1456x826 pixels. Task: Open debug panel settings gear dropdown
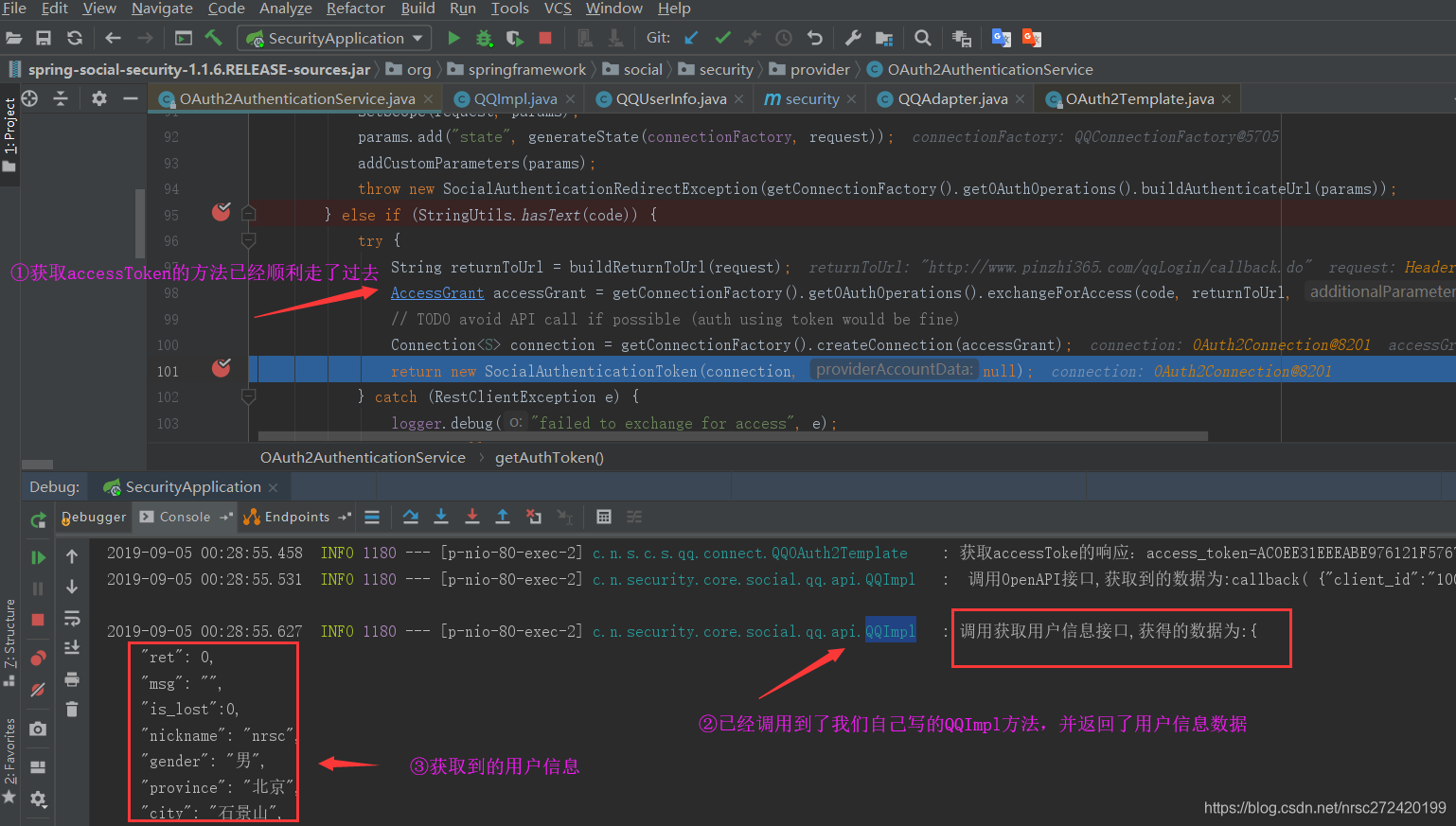38,799
